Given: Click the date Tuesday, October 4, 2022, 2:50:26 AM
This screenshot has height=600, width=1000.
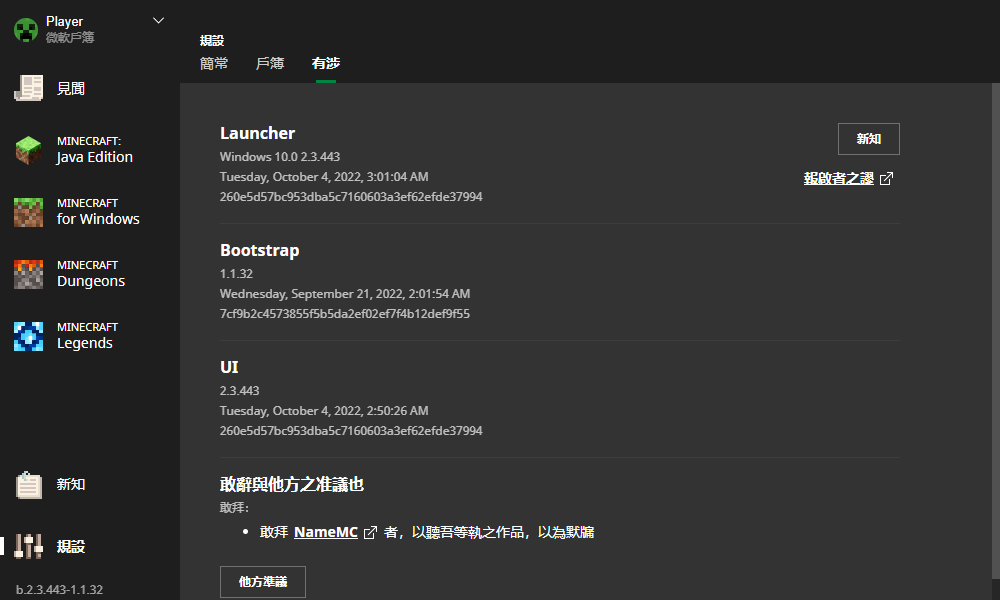Looking at the screenshot, I should click(324, 411).
